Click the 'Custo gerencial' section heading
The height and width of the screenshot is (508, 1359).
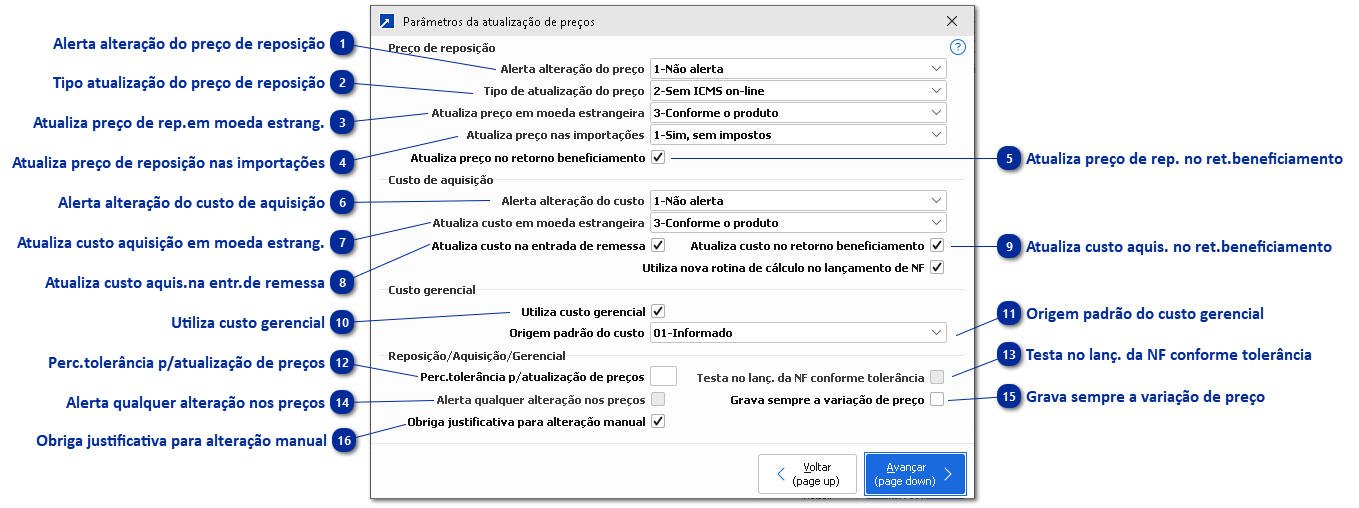(431, 290)
